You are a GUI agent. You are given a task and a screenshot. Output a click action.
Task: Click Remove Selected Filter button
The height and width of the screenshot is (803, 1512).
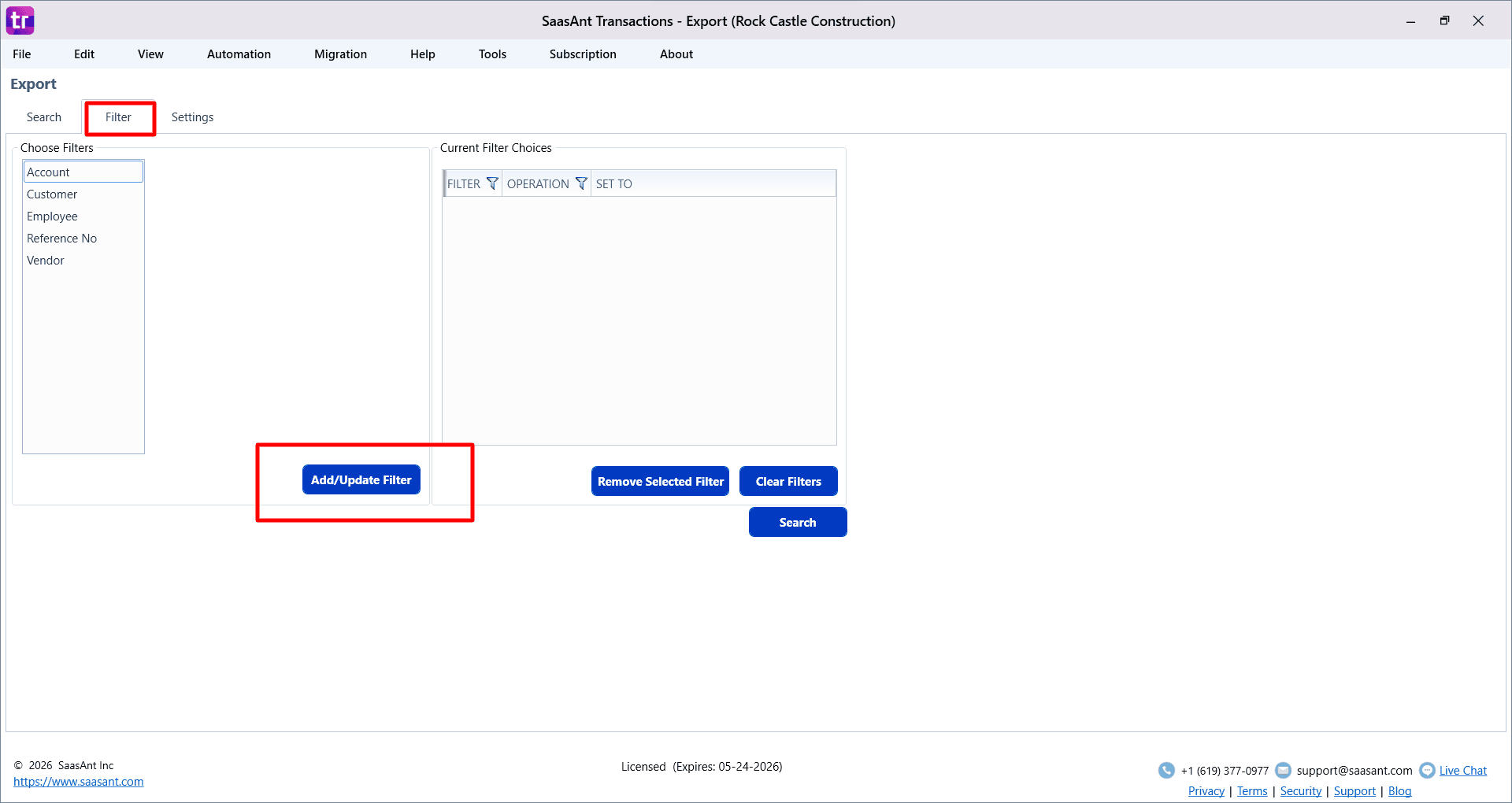point(660,481)
